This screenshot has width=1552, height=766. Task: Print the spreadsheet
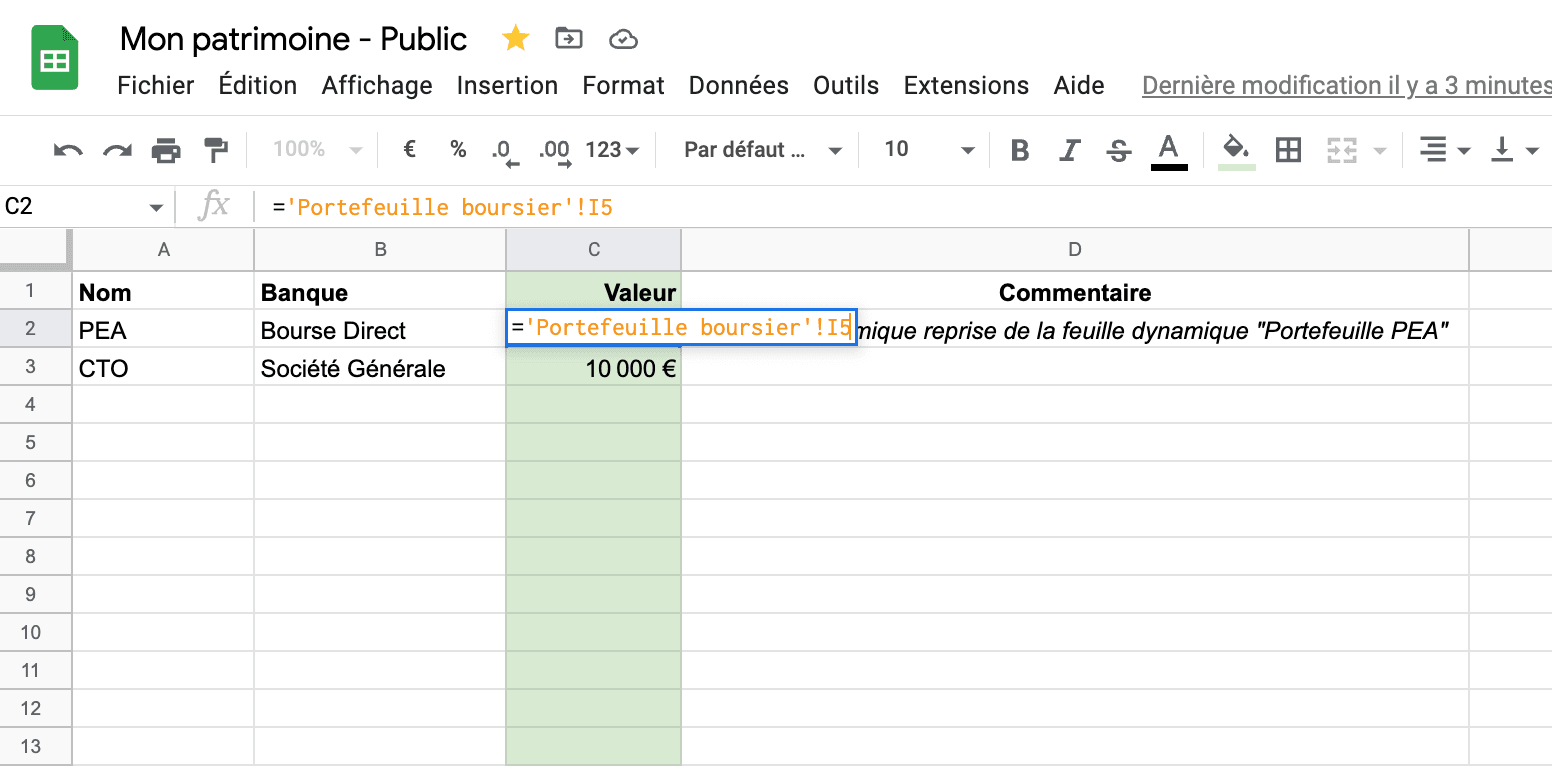click(166, 150)
